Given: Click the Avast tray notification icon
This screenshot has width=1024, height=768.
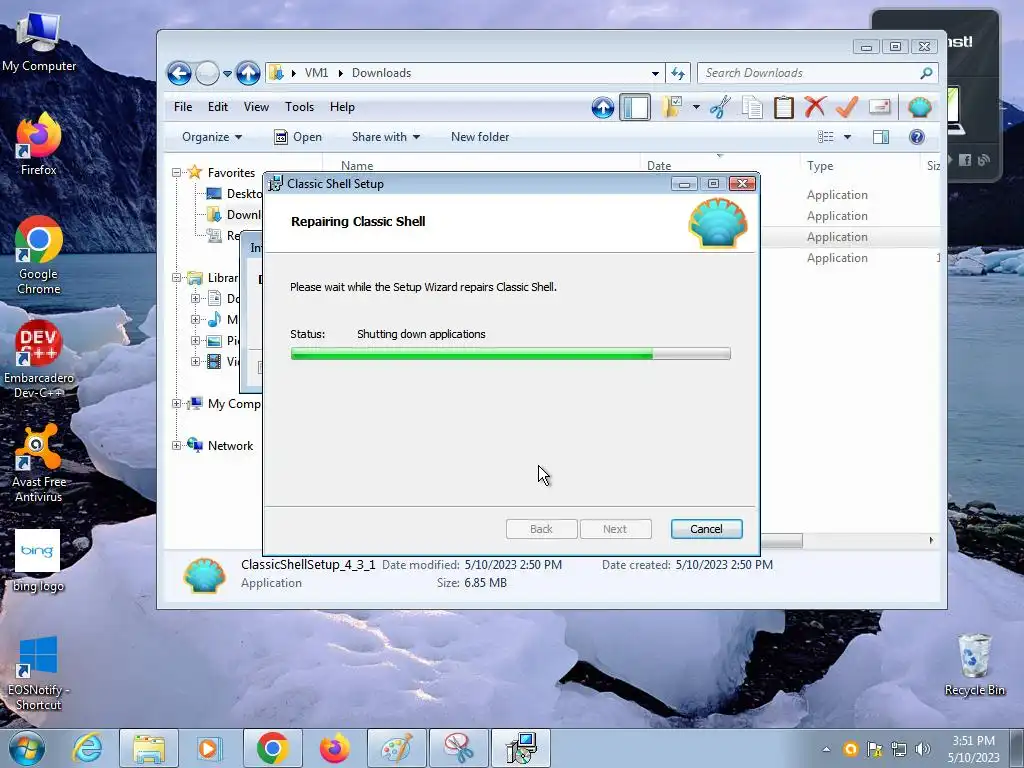Looking at the screenshot, I should click(850, 749).
